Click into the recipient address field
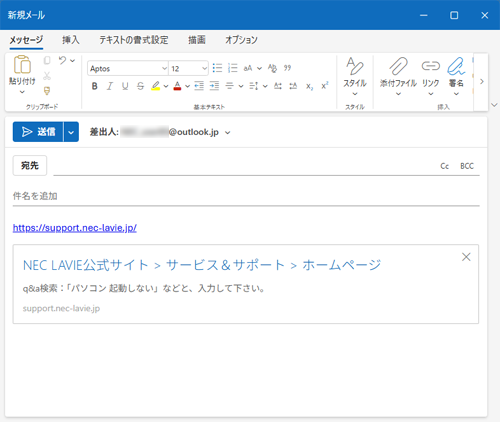The image size is (500, 422). click(x=245, y=166)
